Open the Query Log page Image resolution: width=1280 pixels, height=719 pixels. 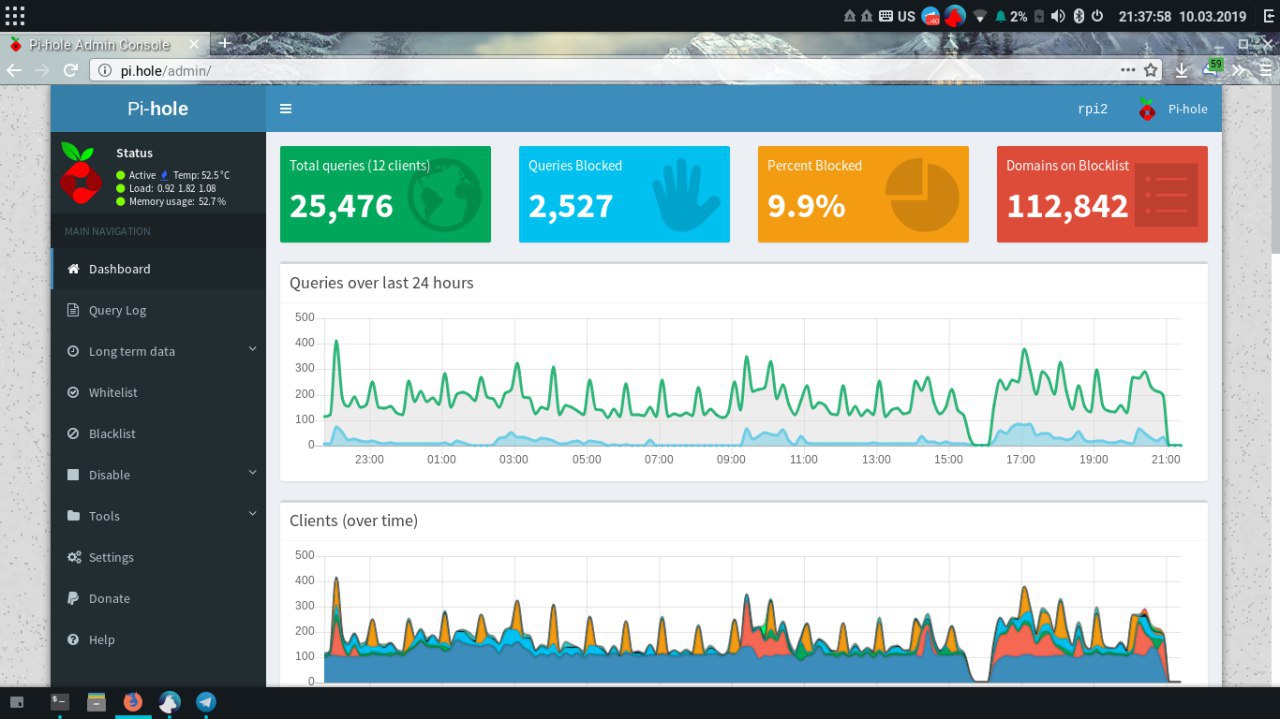[158, 310]
